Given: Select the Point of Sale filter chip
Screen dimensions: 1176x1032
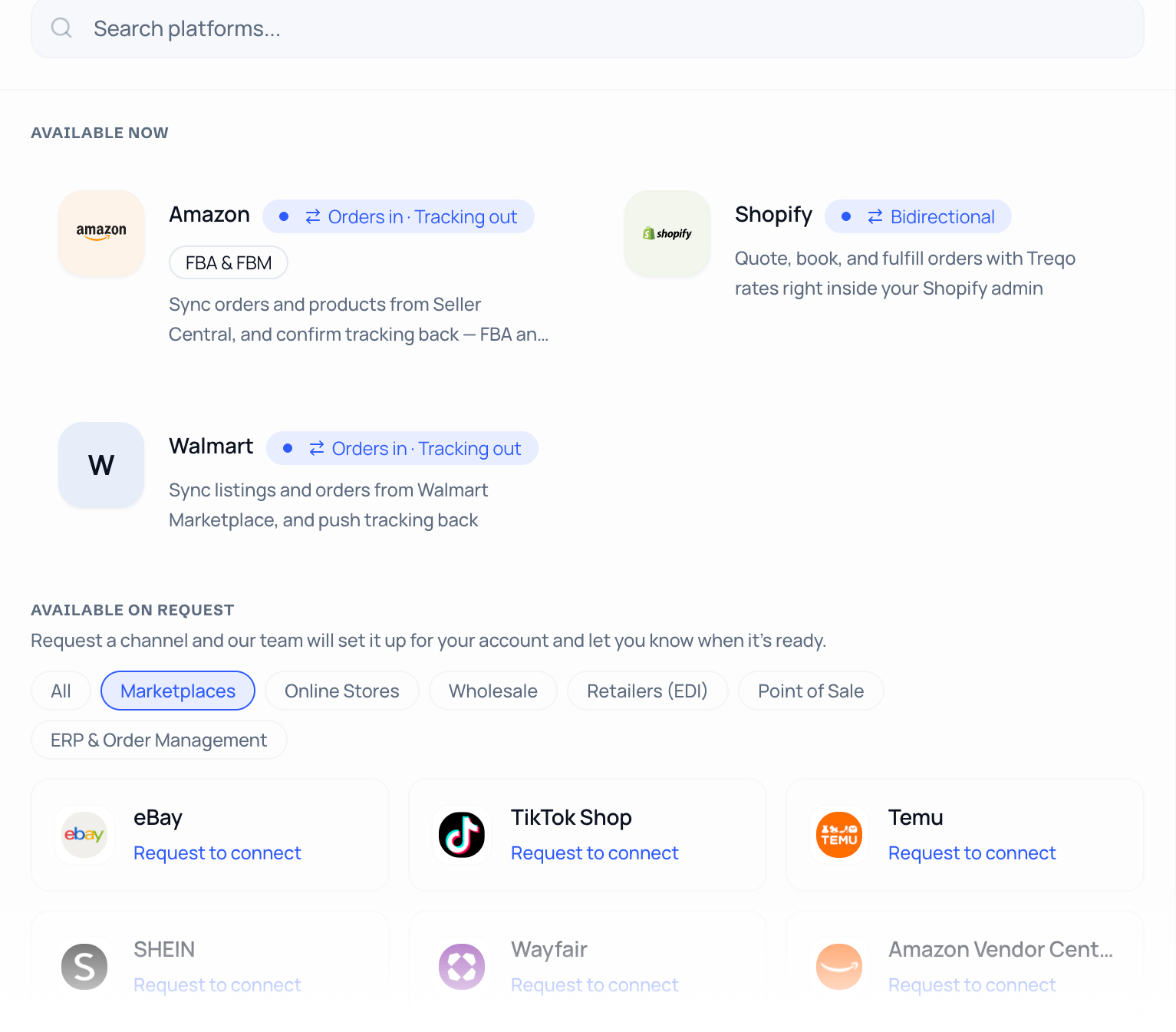Looking at the screenshot, I should (811, 691).
